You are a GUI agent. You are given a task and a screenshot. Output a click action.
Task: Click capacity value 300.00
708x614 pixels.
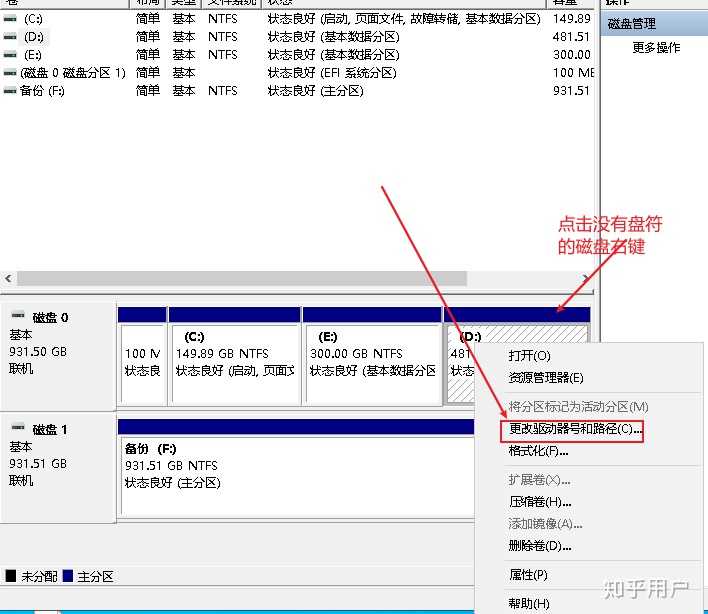572,55
